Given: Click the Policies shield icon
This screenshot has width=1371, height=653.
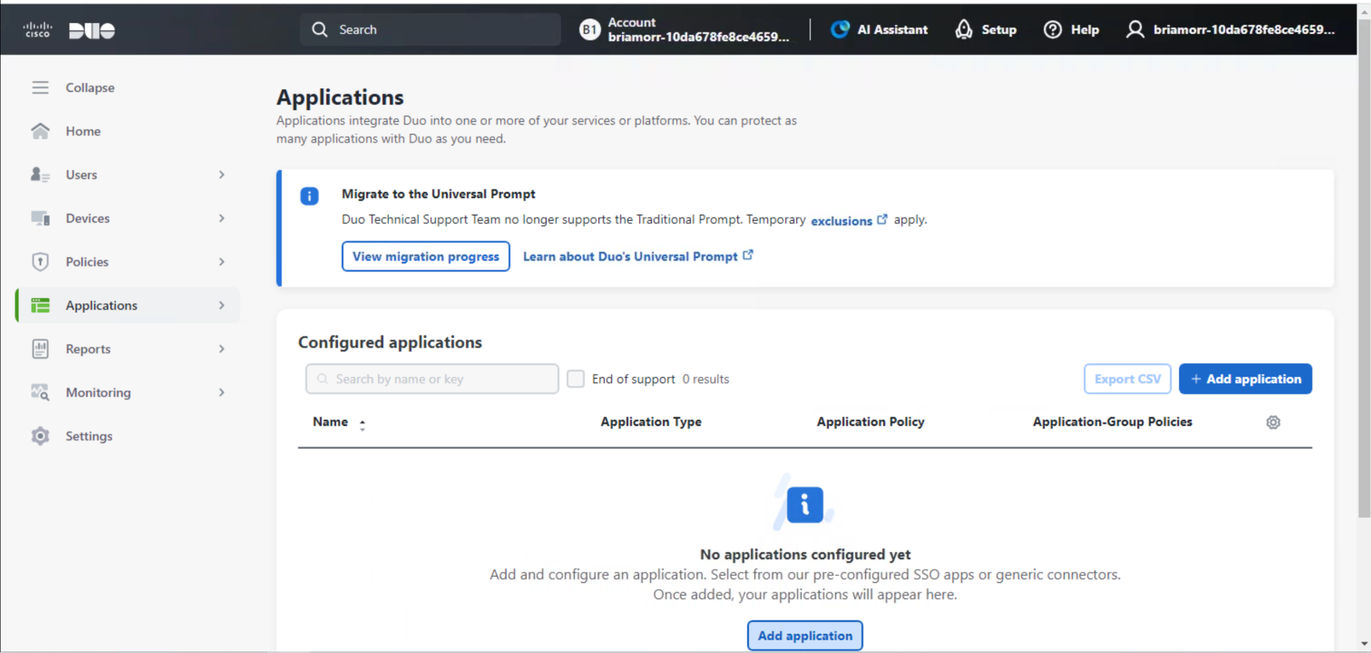Looking at the screenshot, I should point(39,261).
